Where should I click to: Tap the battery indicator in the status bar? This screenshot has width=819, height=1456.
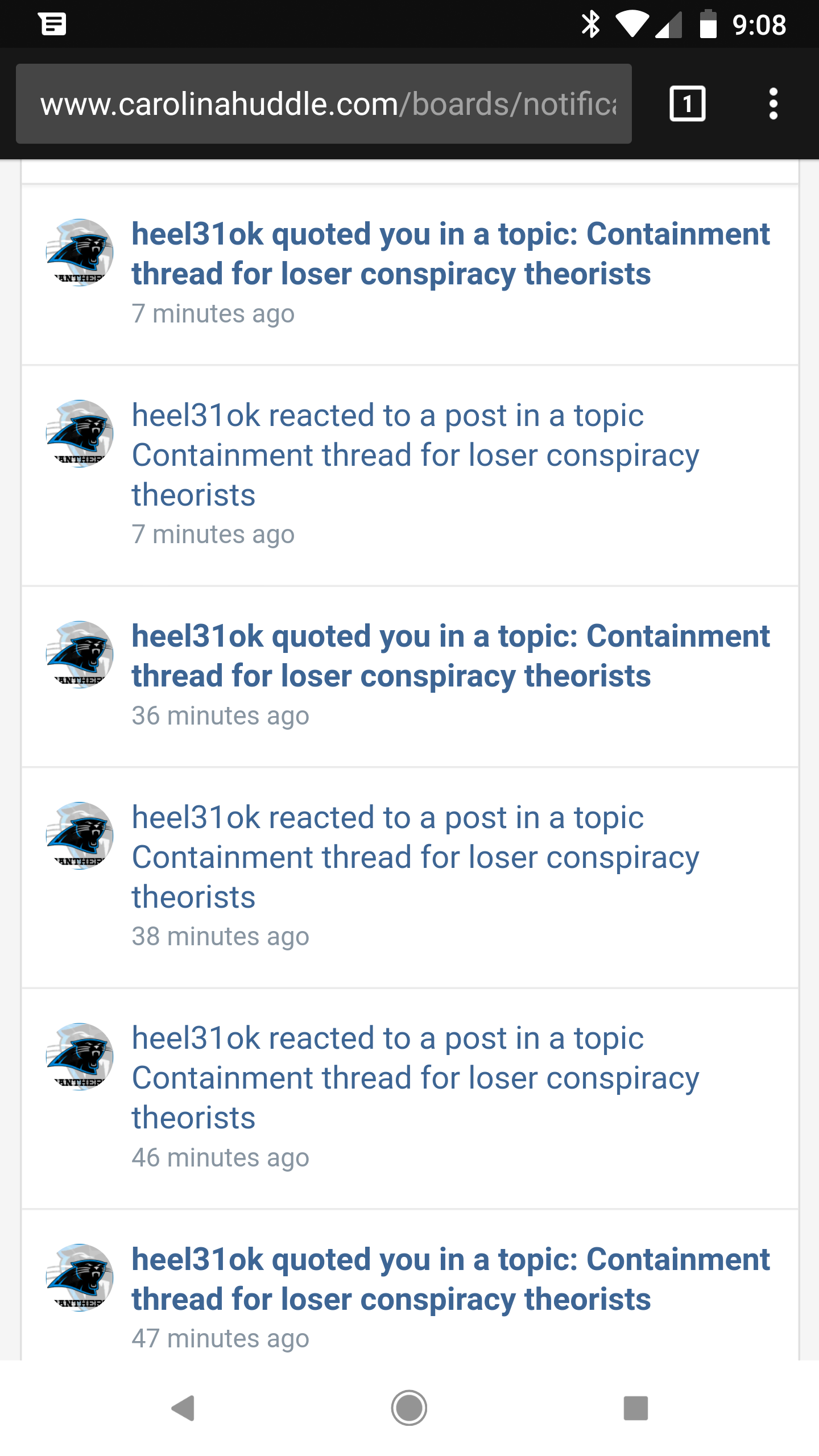point(708,24)
